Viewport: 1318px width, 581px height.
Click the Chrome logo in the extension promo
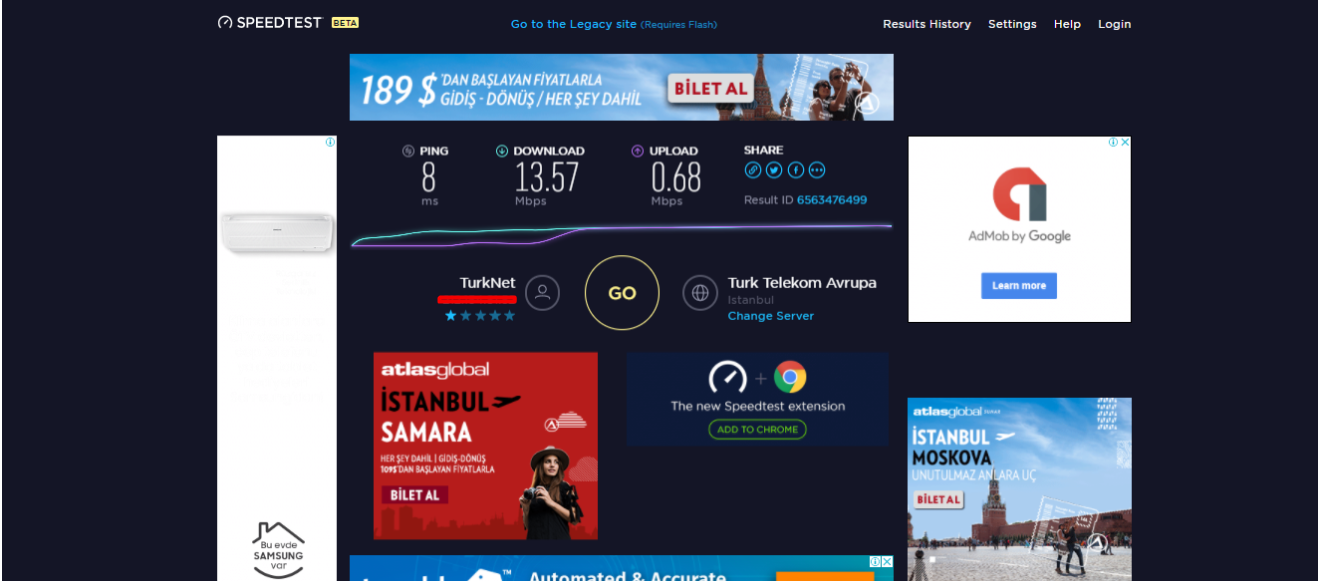(790, 377)
